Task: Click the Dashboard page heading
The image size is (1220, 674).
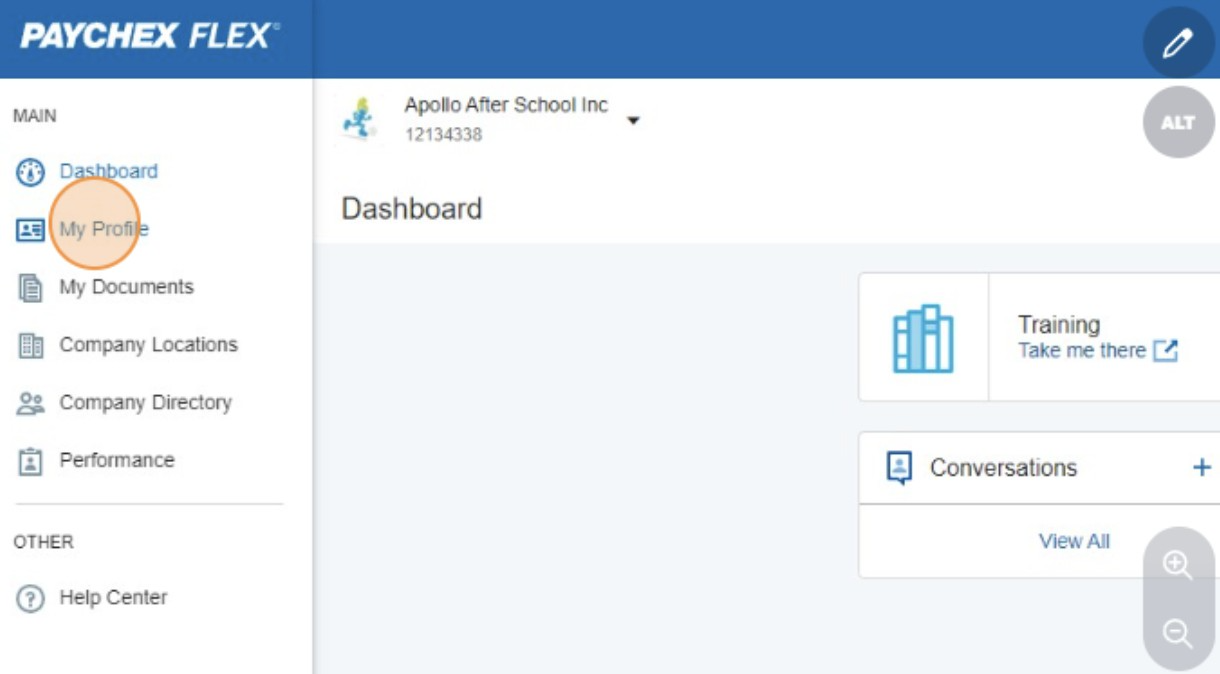Action: click(x=412, y=209)
